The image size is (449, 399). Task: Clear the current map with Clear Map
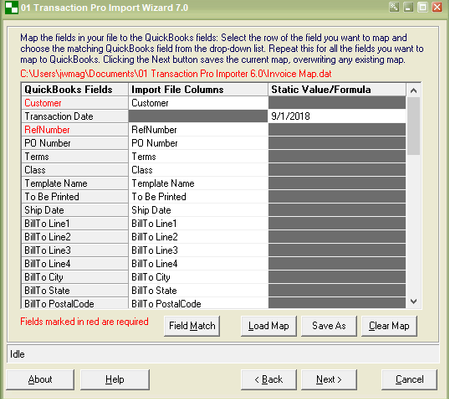click(389, 326)
